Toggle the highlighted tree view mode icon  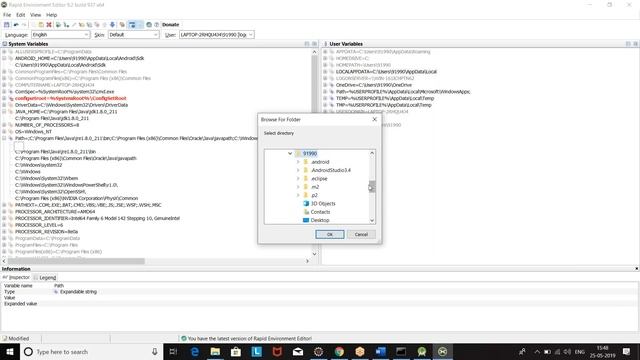132,25
